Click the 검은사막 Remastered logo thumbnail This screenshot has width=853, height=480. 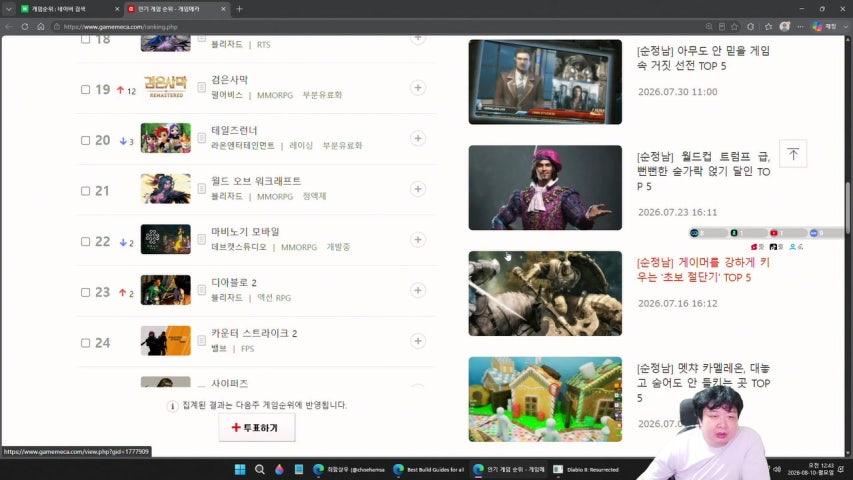point(166,87)
